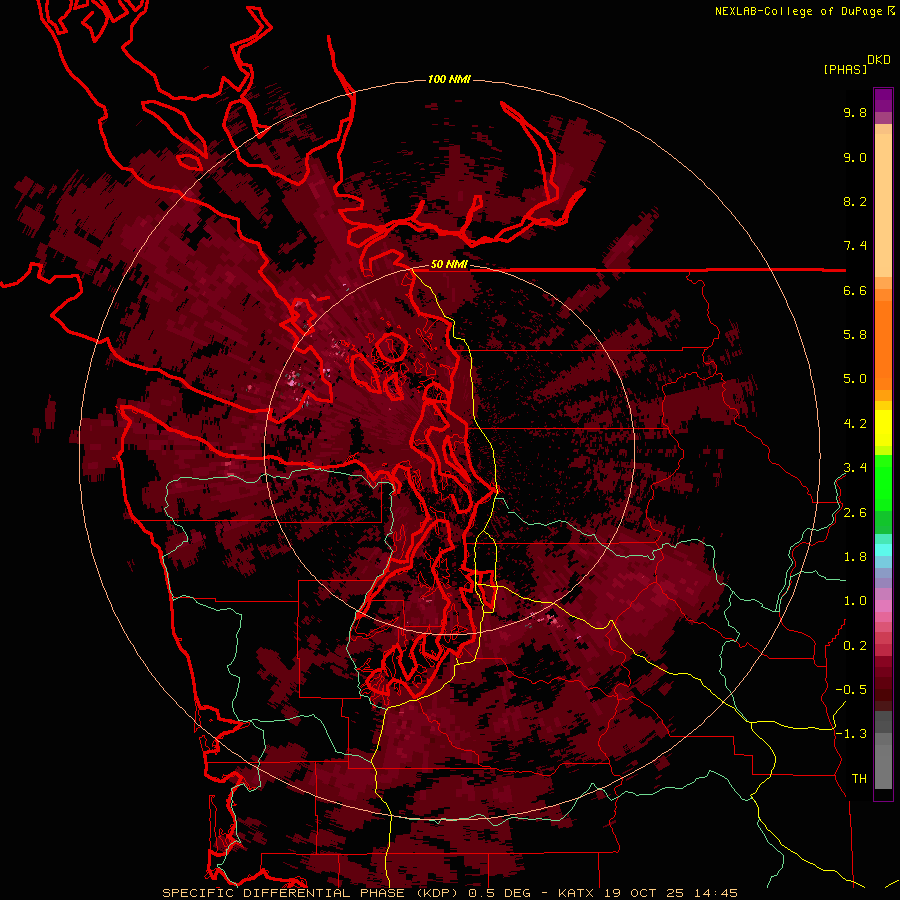The image size is (900, 900).
Task: Click the TH label on the scale
Action: pos(859,779)
